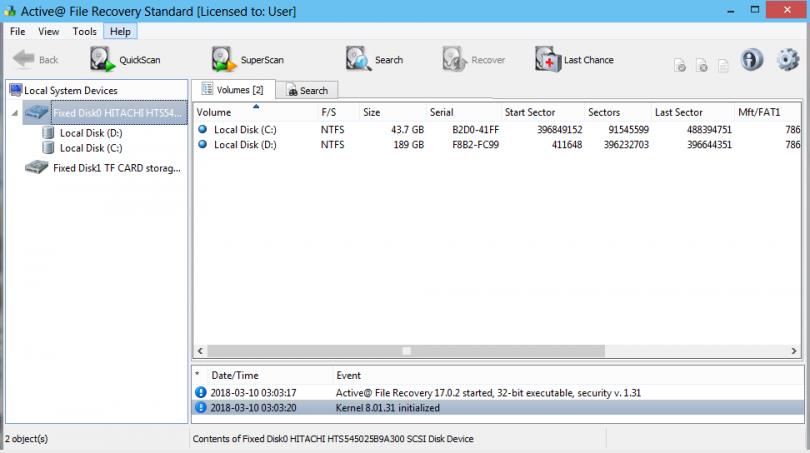810x453 pixels.
Task: Select the Local Disk (C:) volume row
Action: click(x=244, y=129)
